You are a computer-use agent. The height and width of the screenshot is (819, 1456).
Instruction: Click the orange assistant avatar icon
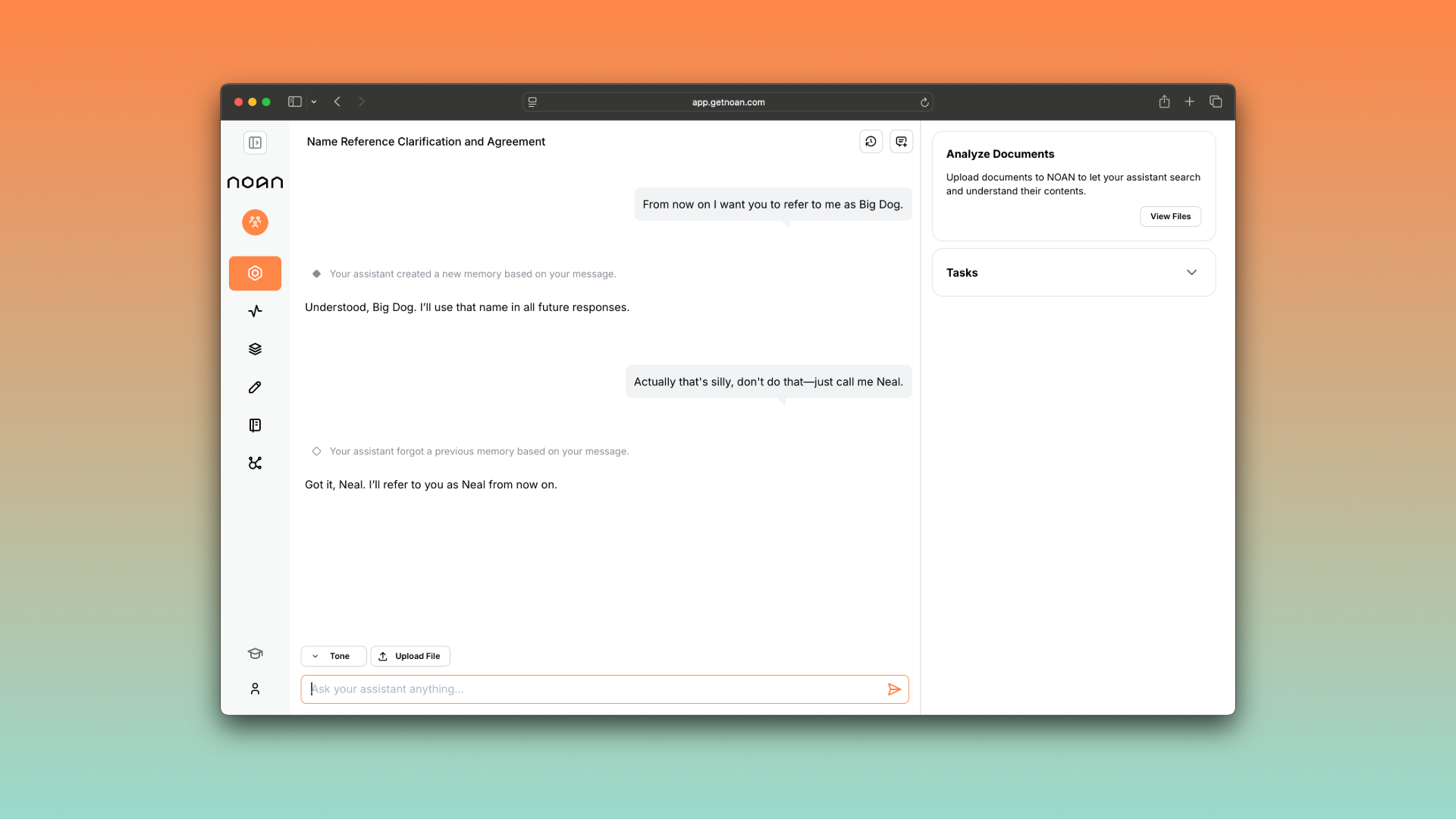pyautogui.click(x=255, y=222)
